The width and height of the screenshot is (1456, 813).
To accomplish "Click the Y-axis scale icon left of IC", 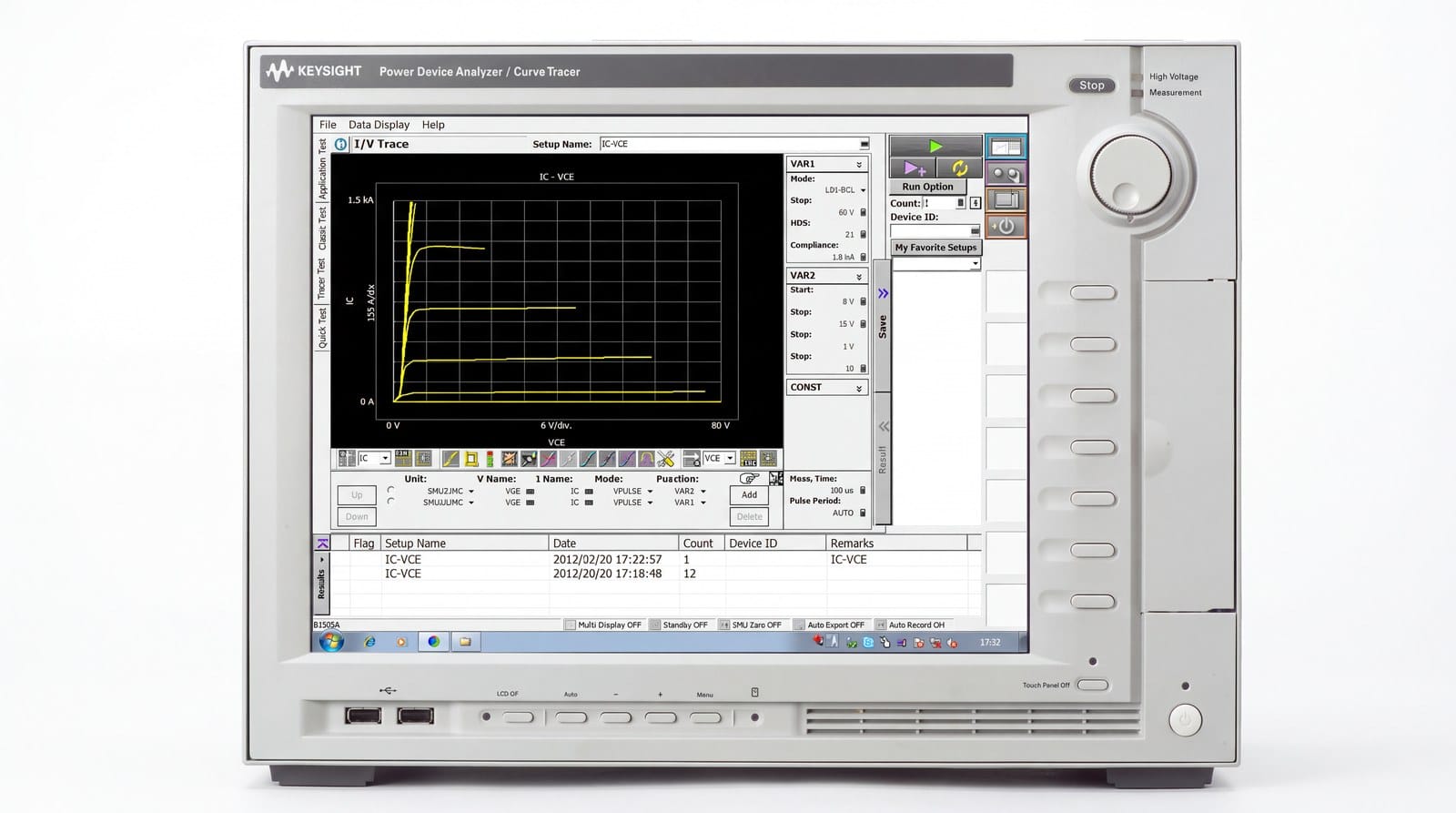I will pos(347,458).
